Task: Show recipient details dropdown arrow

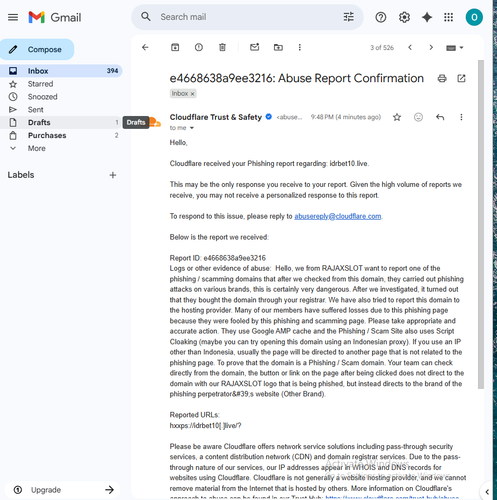Action: pyautogui.click(x=192, y=128)
